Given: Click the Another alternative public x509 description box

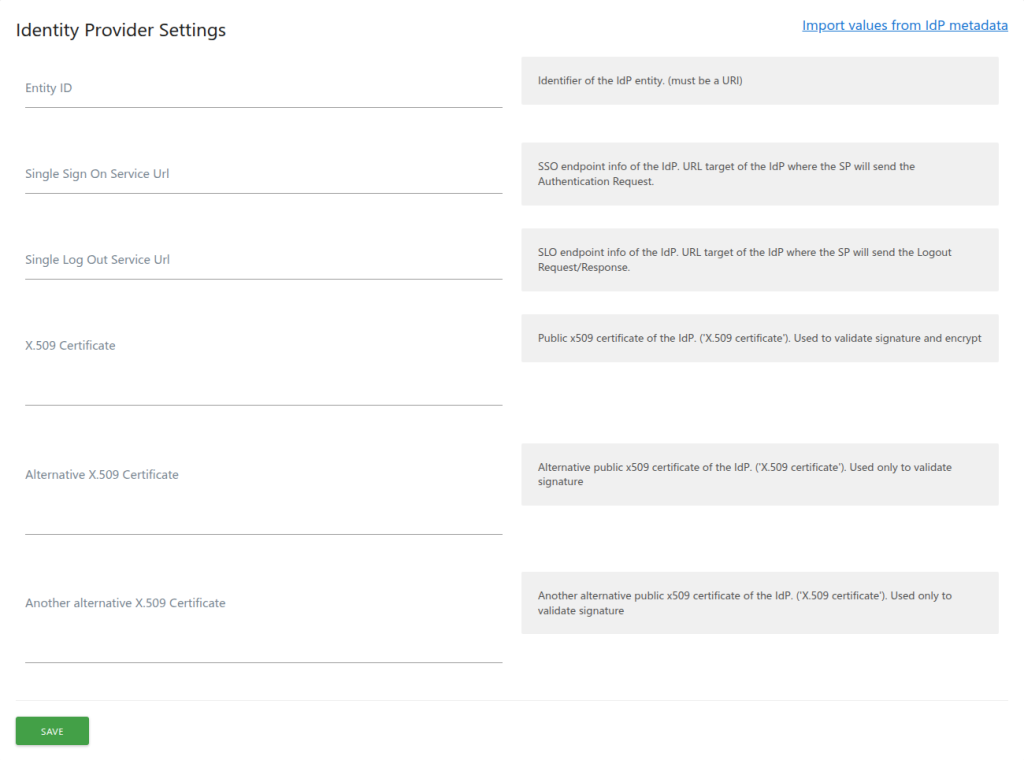Looking at the screenshot, I should [x=759, y=603].
